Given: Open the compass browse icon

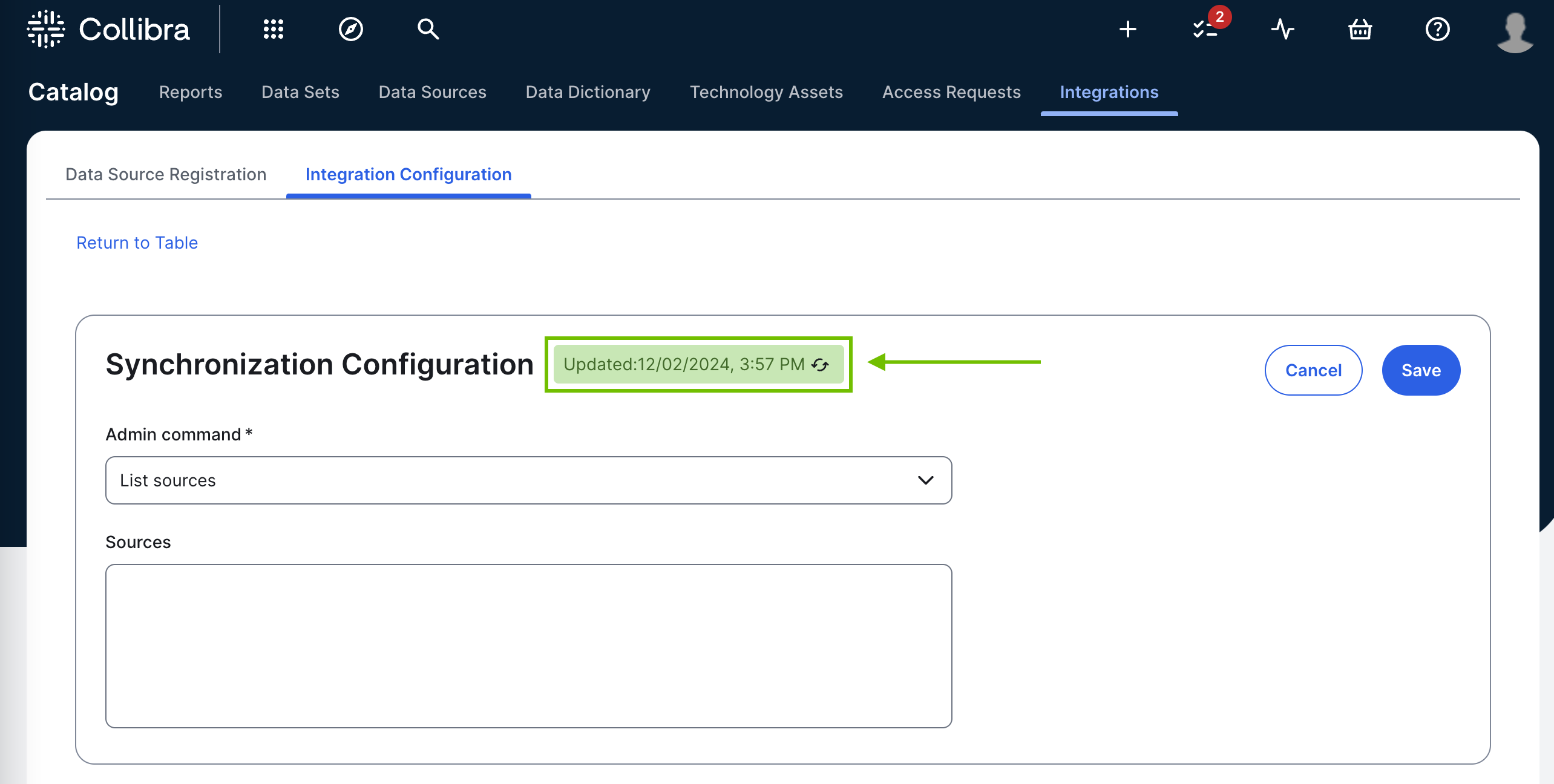Looking at the screenshot, I should 350,29.
